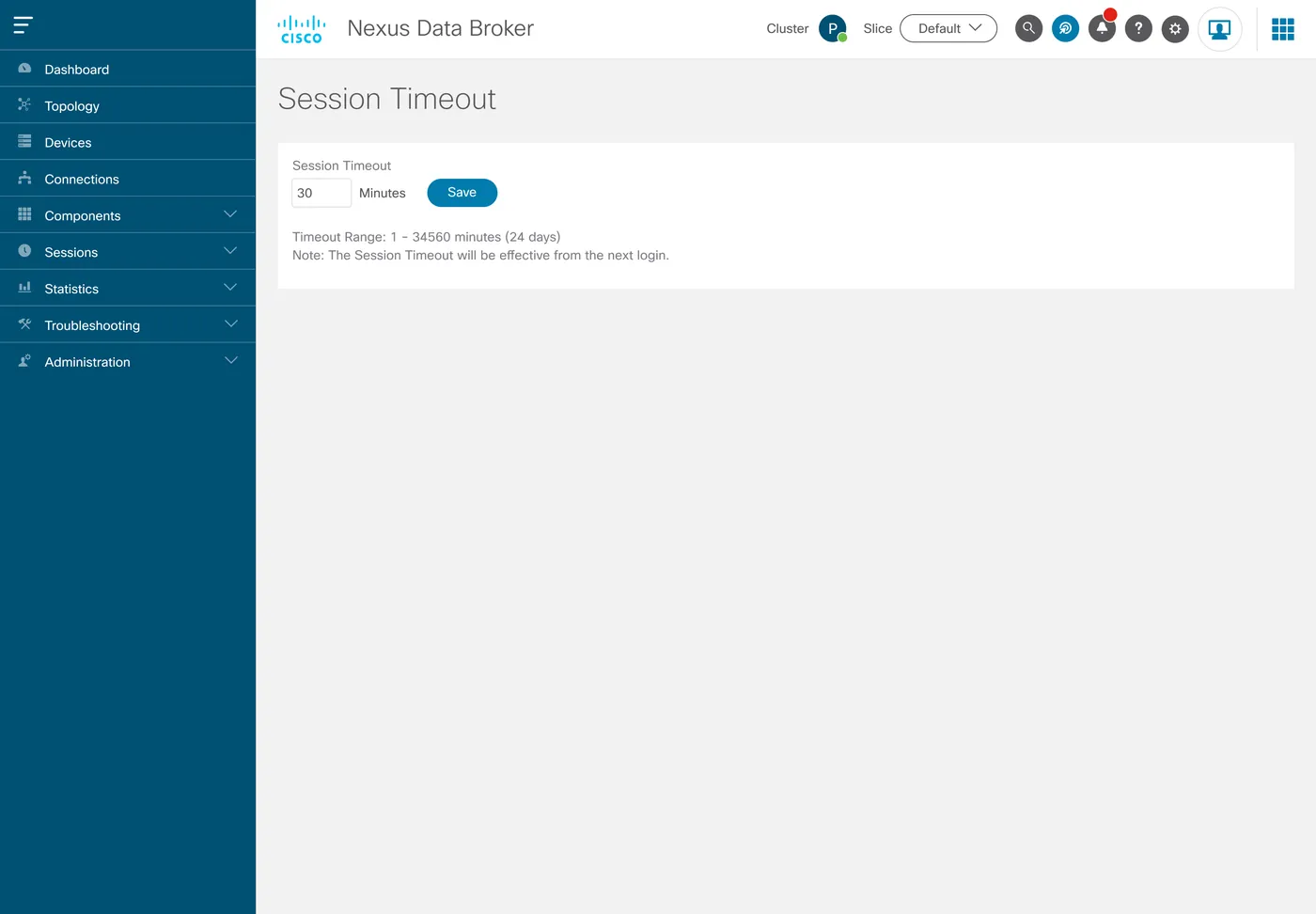This screenshot has height=914, width=1316.
Task: Click the Cisco logo
Action: [x=302, y=29]
